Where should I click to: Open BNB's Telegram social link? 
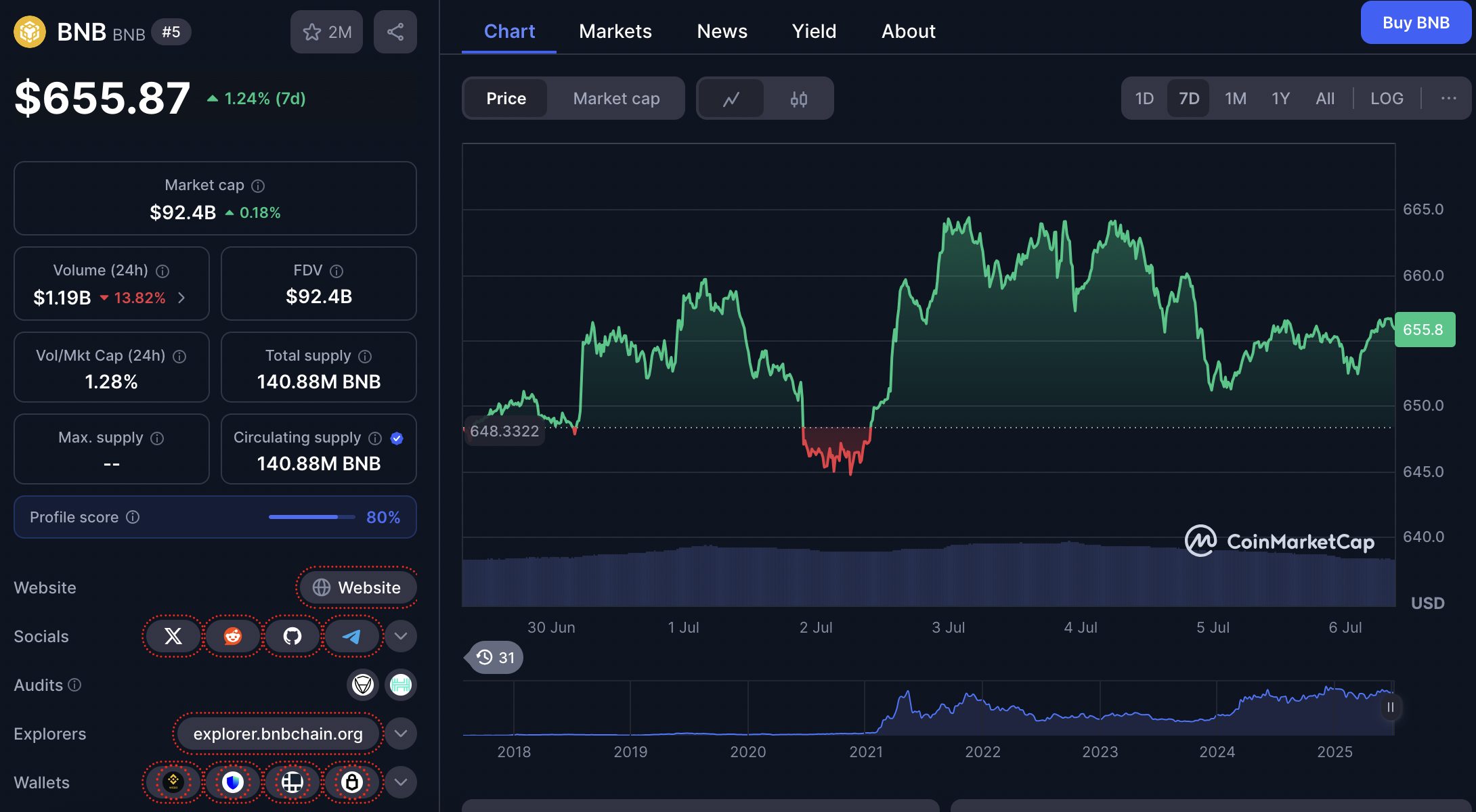pos(351,636)
